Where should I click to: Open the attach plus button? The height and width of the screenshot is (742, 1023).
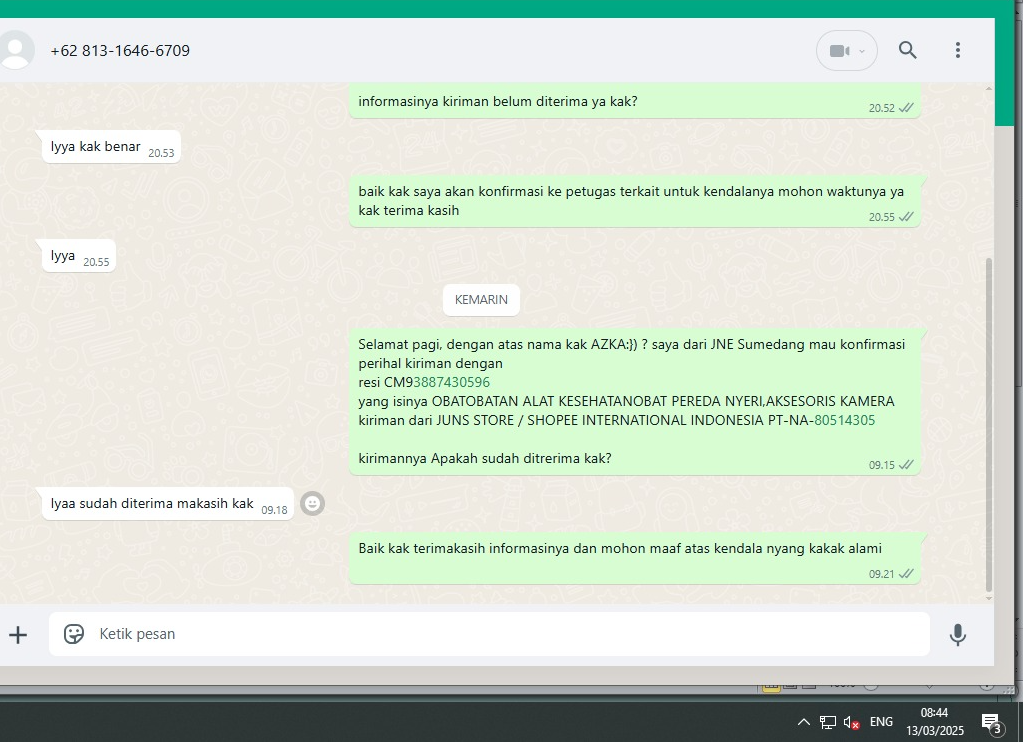click(x=18, y=634)
